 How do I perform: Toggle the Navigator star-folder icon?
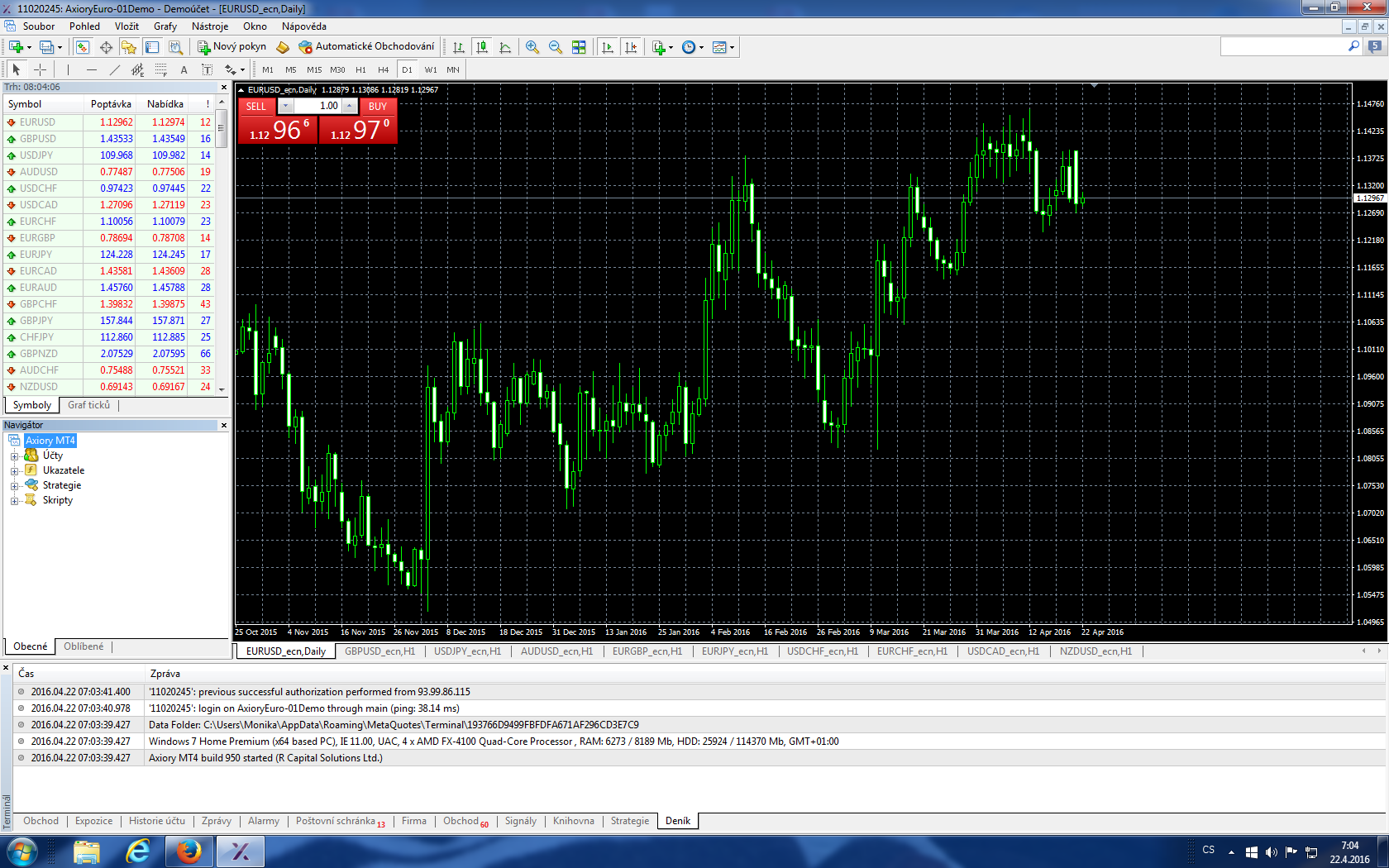click(x=129, y=47)
